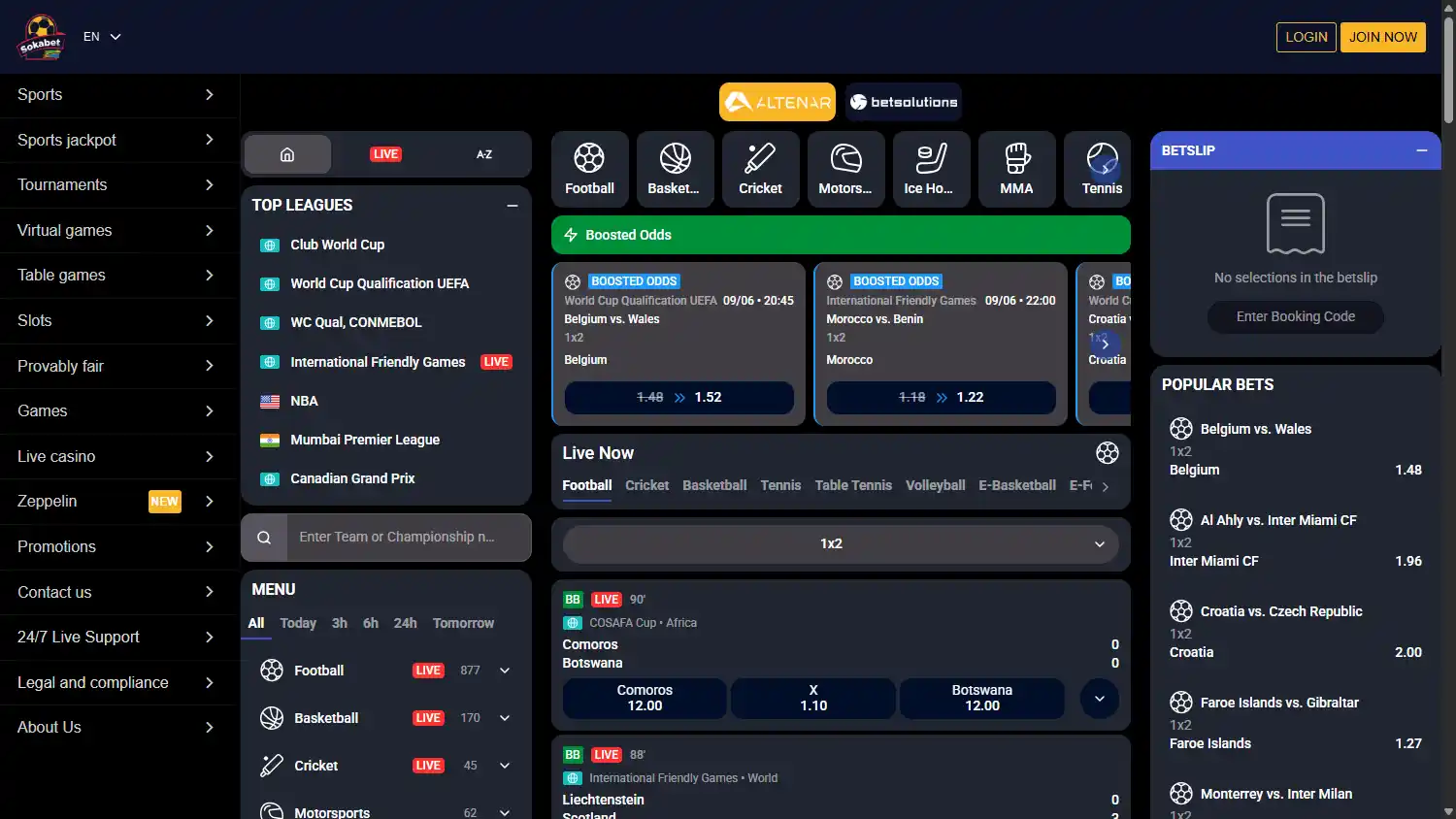Screen dimensions: 1456x819
Task: Expand the Basketball menu row chevron
Action: click(505, 718)
